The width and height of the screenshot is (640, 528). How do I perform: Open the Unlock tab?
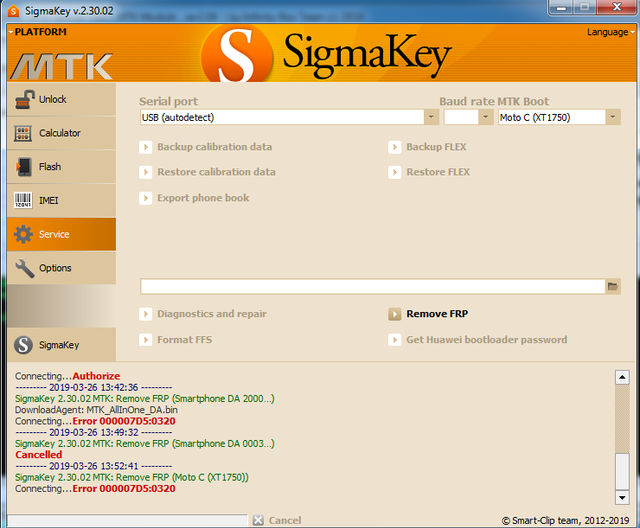[61, 99]
